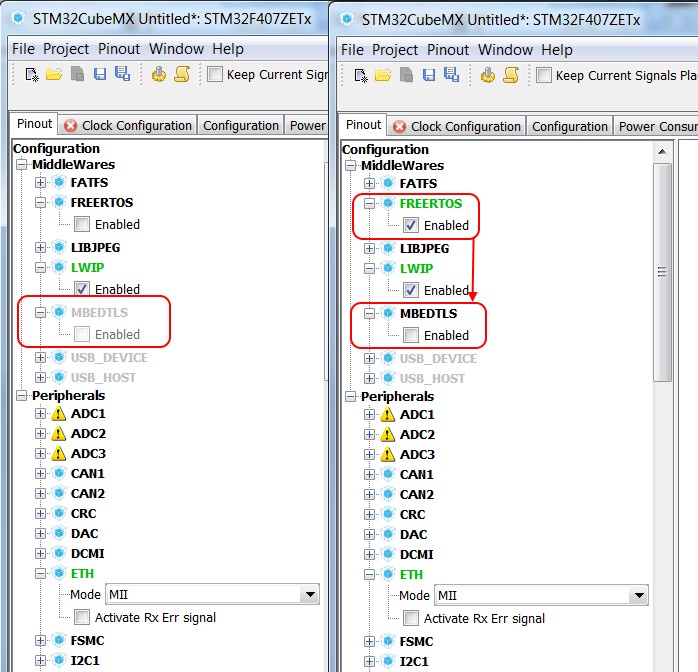Uncheck LWIP Enabled checkbox in right window
698x672 pixels.
[411, 290]
